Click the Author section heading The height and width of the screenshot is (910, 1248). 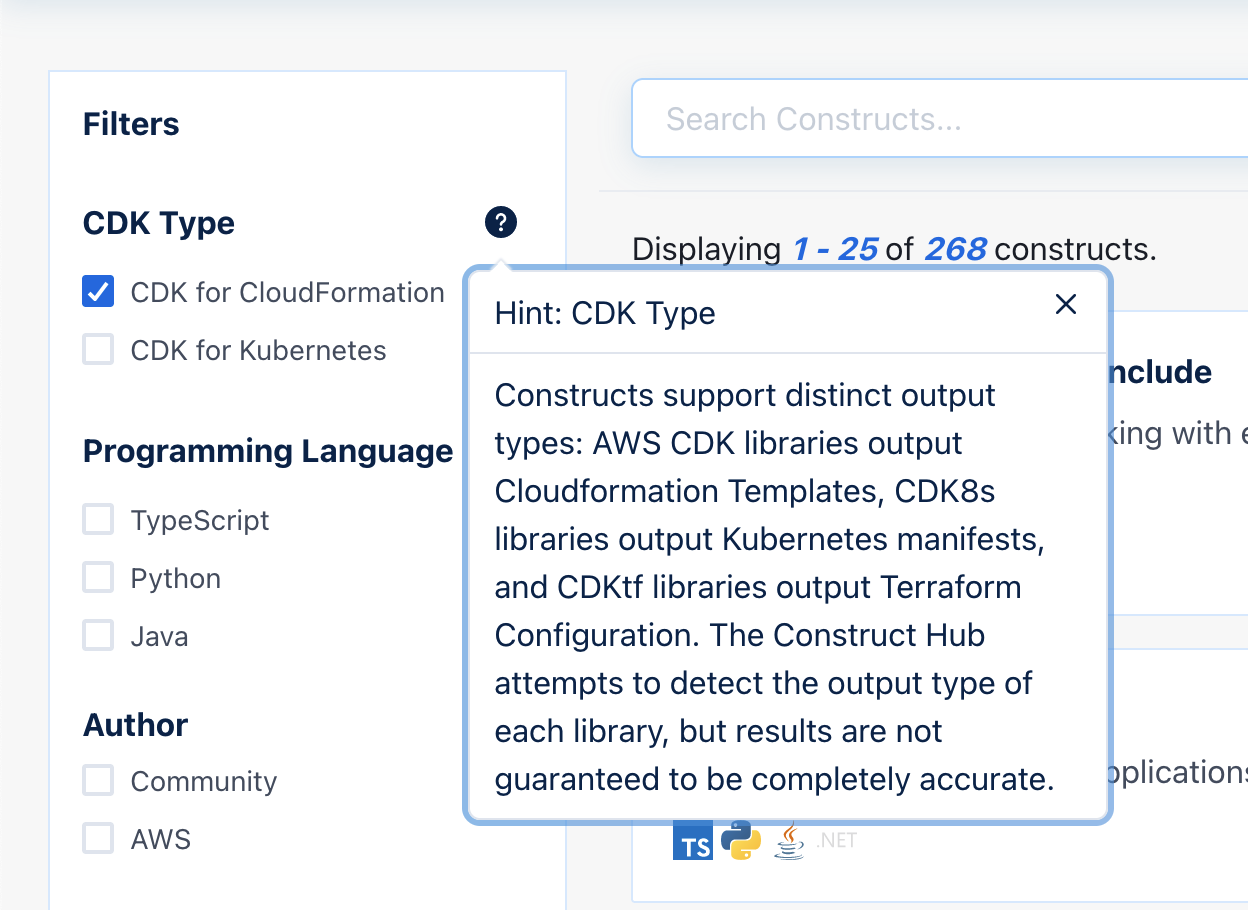pos(135,724)
